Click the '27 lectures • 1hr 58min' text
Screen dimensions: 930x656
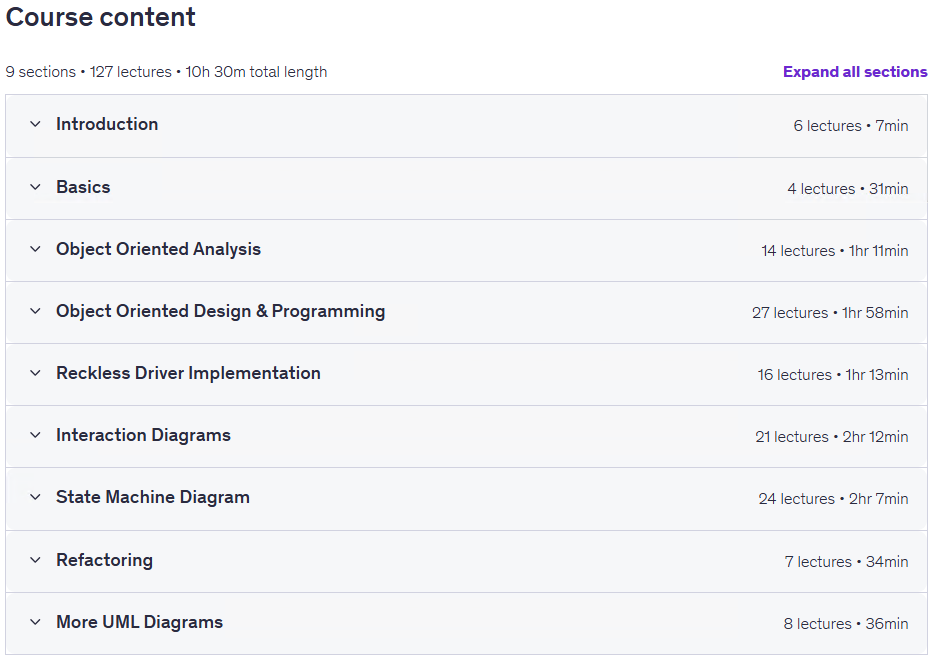pos(830,313)
